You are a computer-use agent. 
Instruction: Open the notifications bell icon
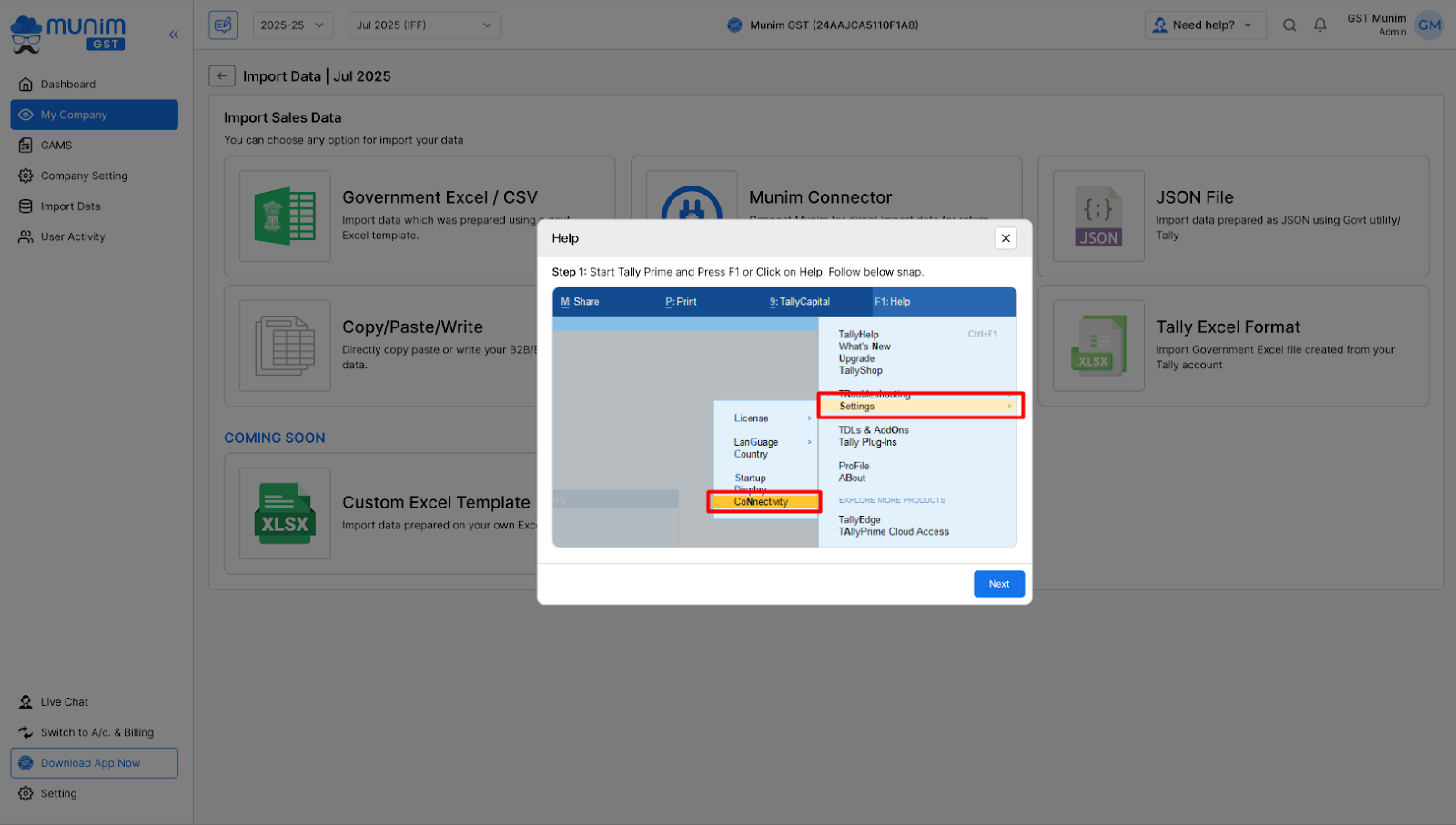pos(1319,25)
